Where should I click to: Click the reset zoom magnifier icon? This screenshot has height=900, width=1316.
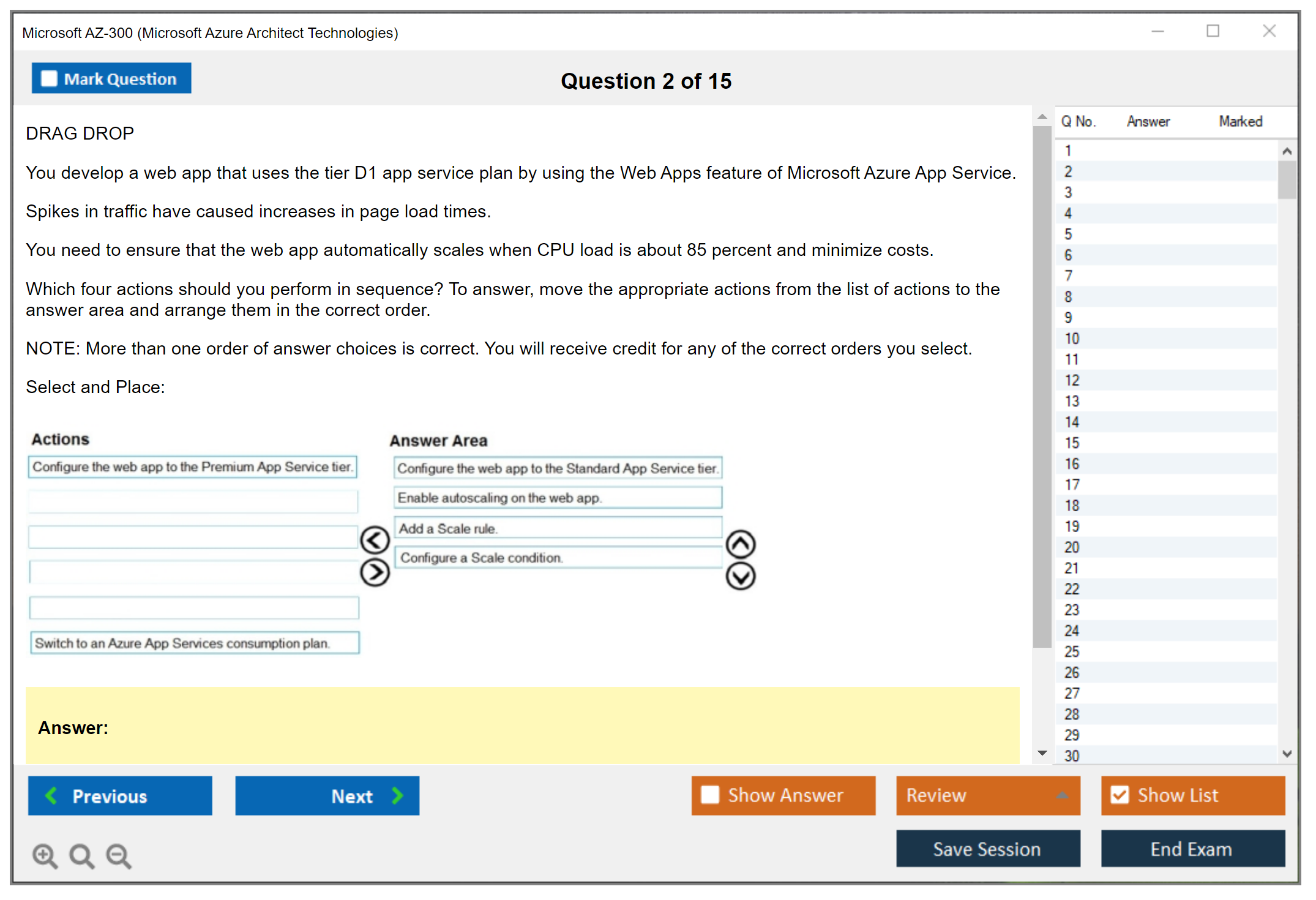tap(81, 855)
